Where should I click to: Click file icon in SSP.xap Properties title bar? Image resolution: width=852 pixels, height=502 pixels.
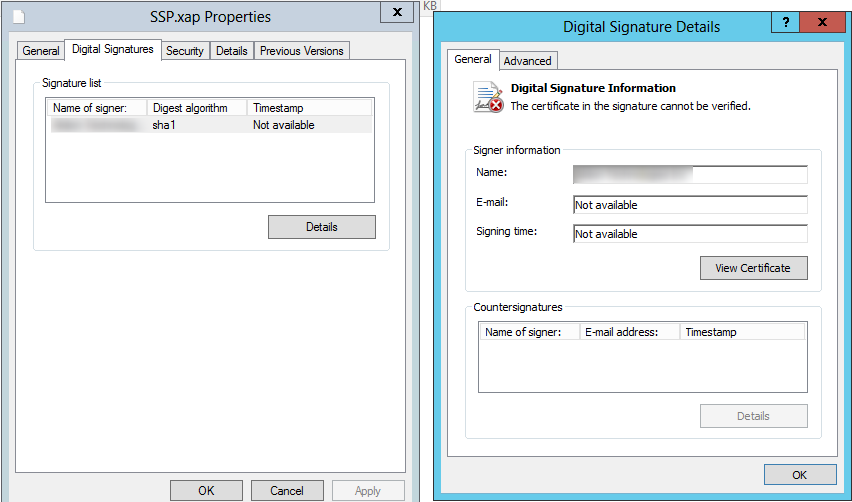(19, 16)
